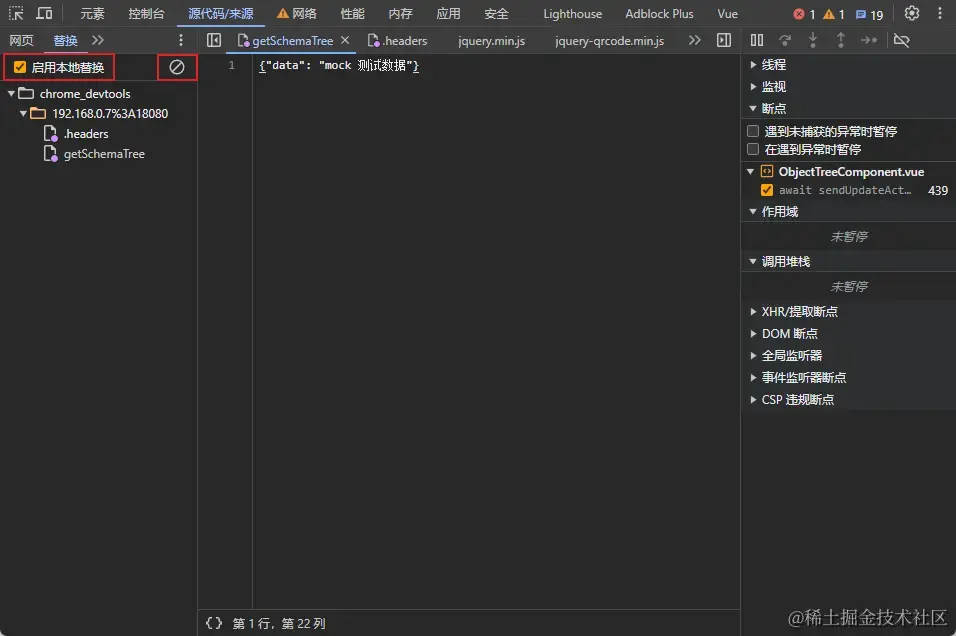The height and width of the screenshot is (636, 956).
Task: Close the getSchemaTree editor tab
Action: (345, 40)
